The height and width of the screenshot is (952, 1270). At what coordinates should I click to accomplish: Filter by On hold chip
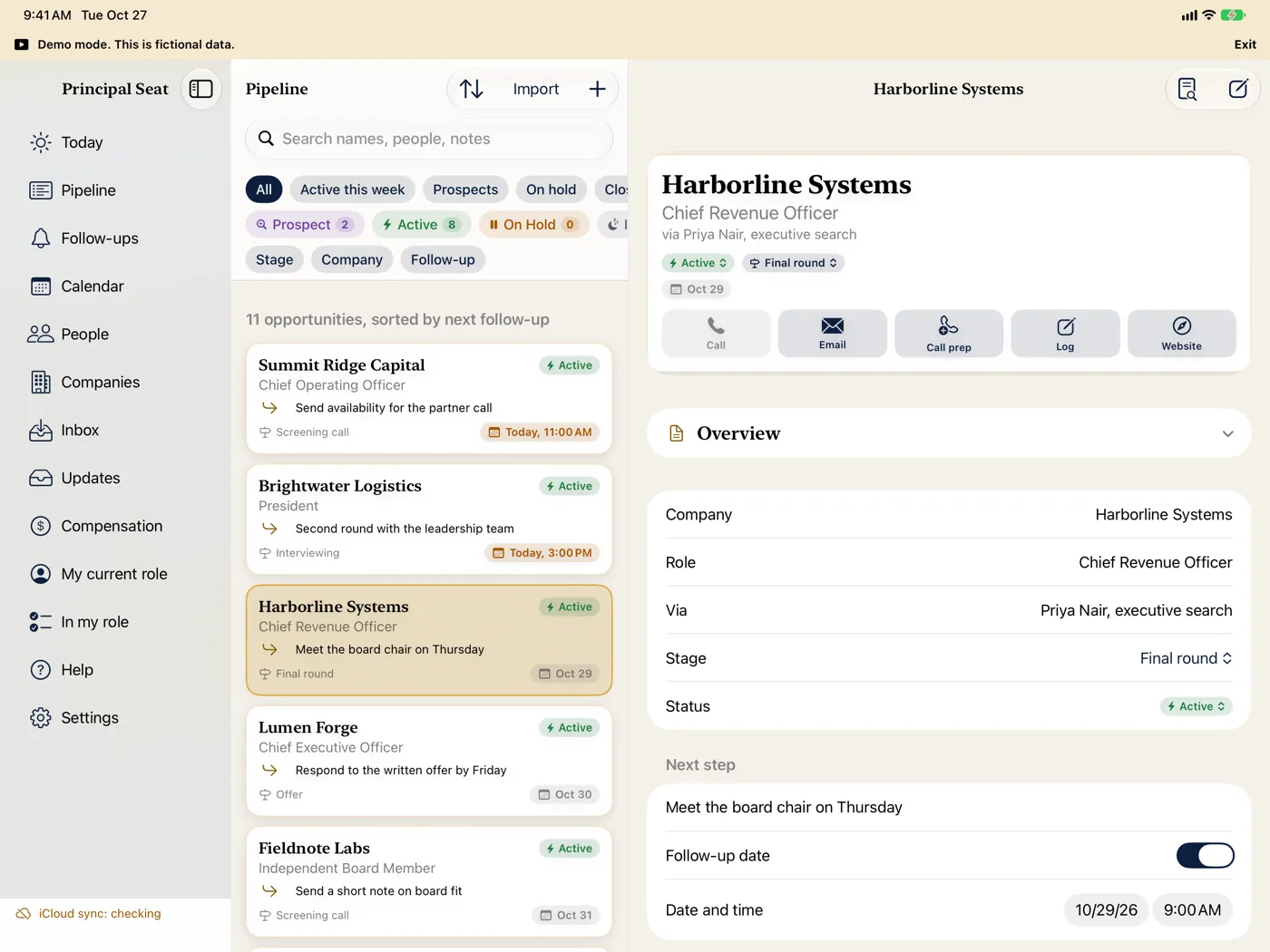pos(552,189)
